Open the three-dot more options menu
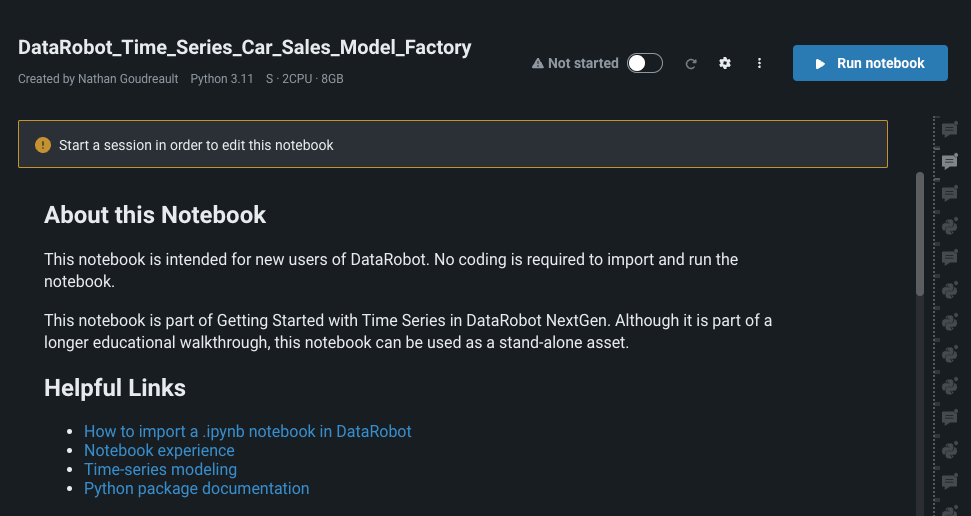The image size is (971, 516). click(x=759, y=63)
